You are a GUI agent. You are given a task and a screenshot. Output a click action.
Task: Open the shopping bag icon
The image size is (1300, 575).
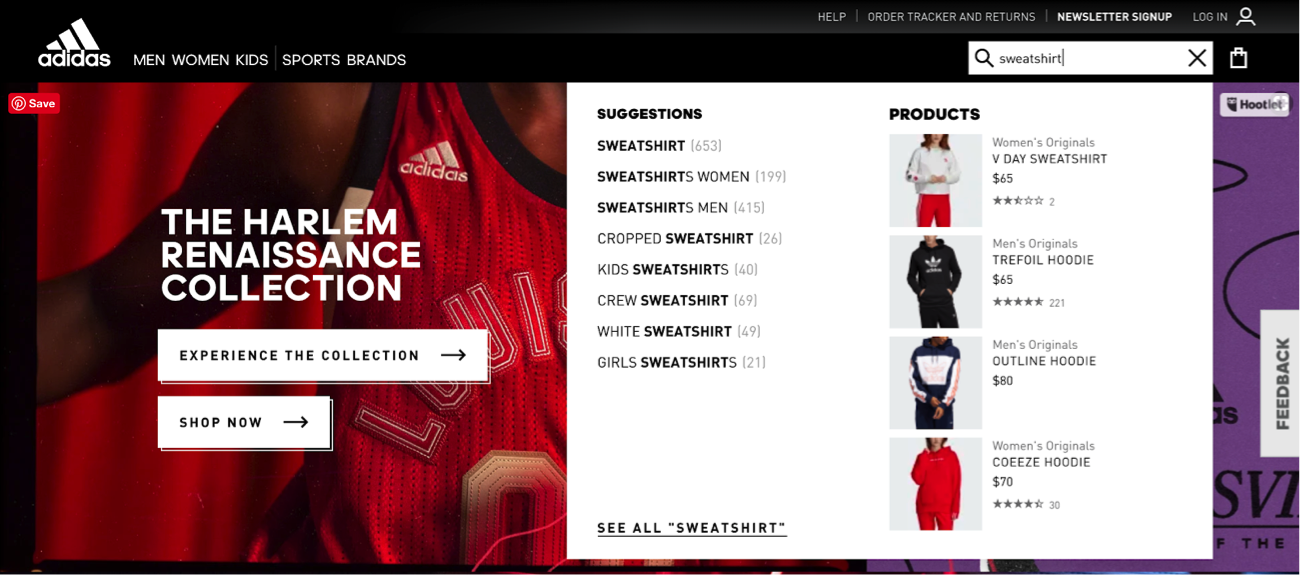(x=1239, y=58)
